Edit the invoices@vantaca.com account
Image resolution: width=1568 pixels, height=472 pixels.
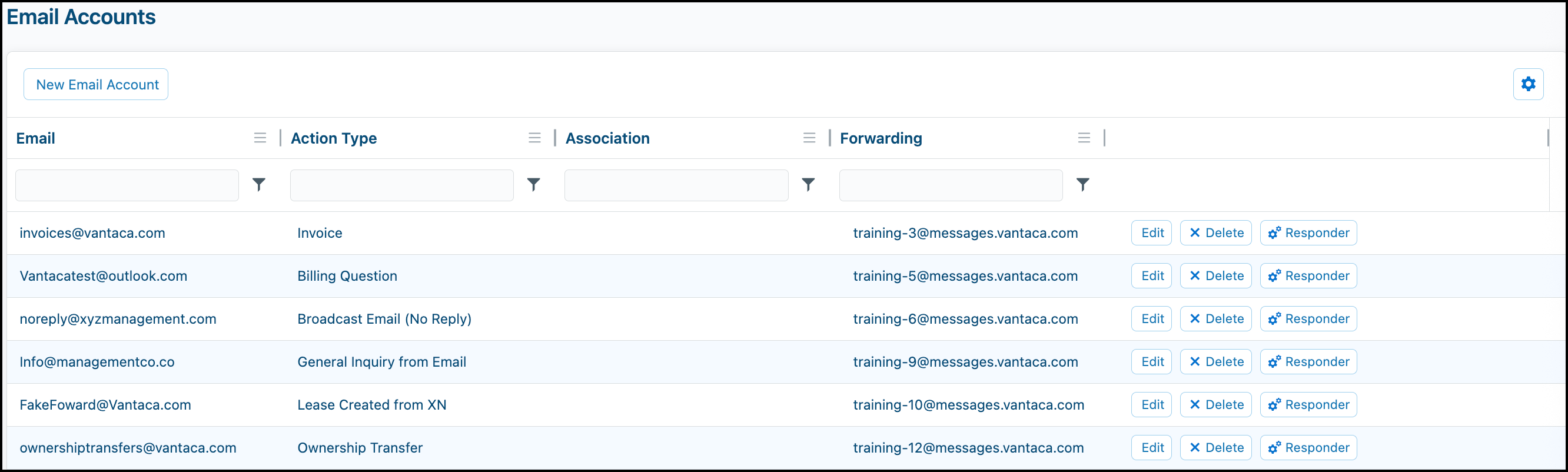(x=1152, y=233)
